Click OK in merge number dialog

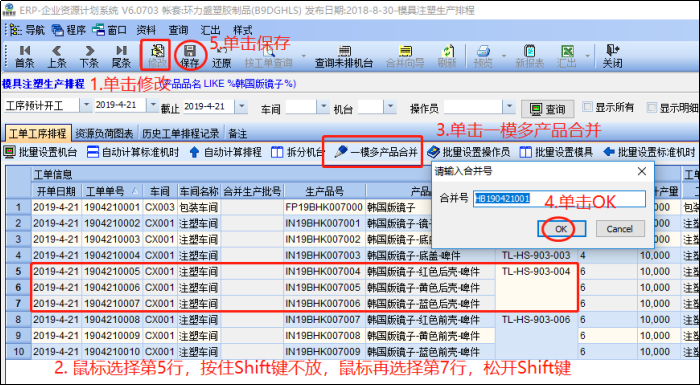pos(561,229)
